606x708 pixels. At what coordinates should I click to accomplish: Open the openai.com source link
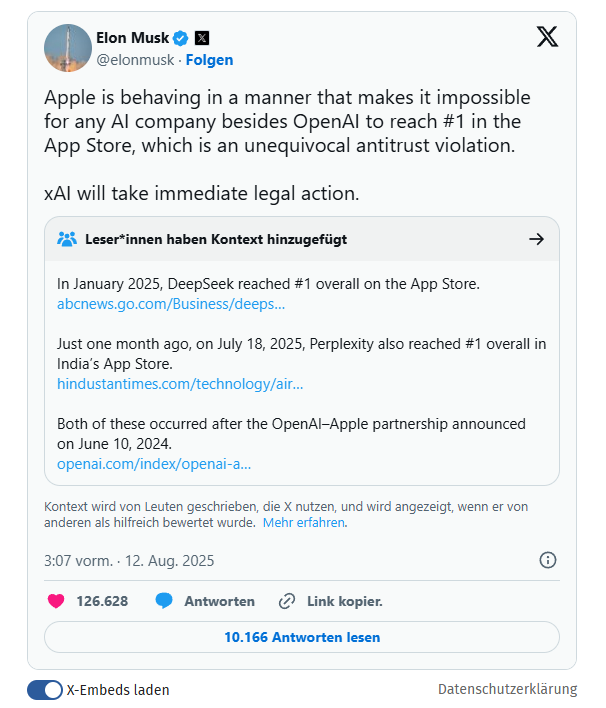pos(154,464)
